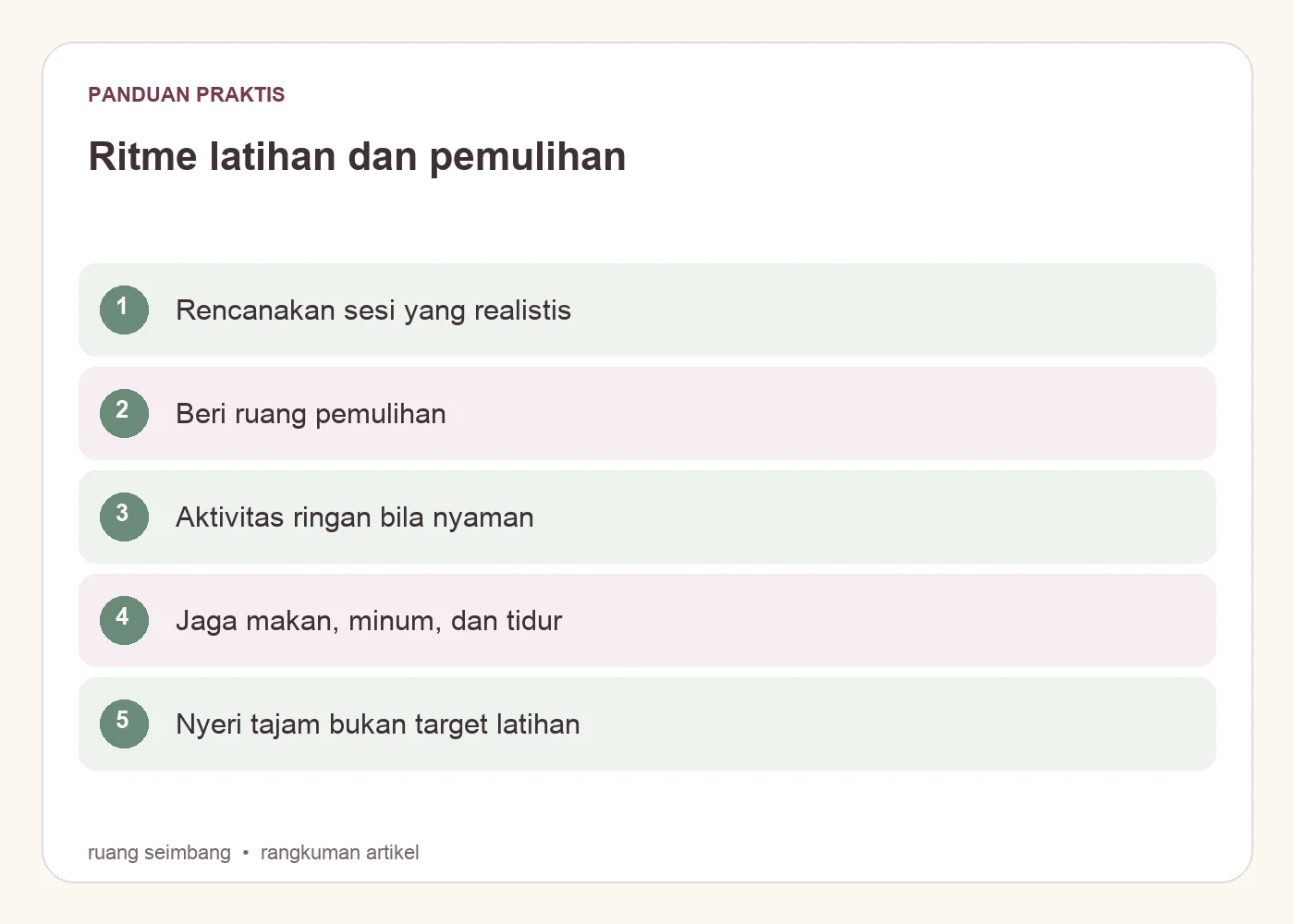This screenshot has width=1294, height=924.
Task: Click the heading "Ritme latihan dan pemulihan"
Action: (357, 156)
